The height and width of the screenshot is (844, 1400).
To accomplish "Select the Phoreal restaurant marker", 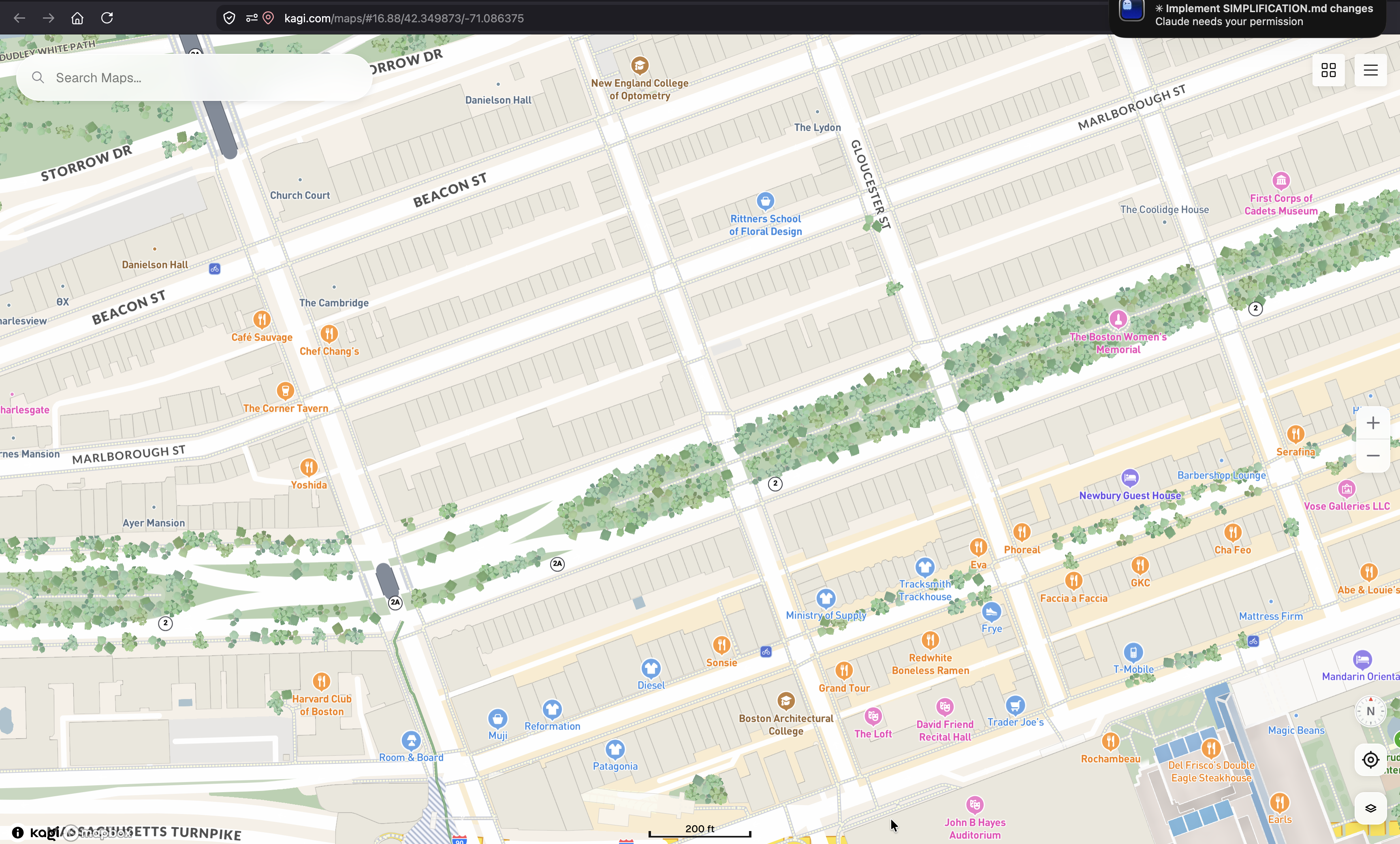I will (x=1022, y=532).
